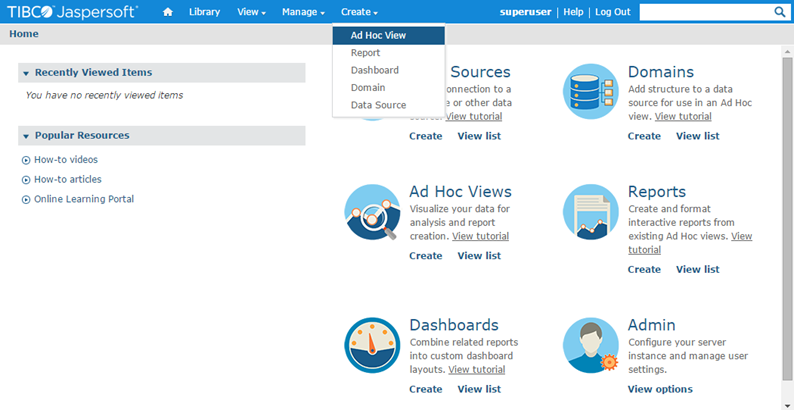This screenshot has height=410, width=794.
Task: Open View tutorial link for Reports
Action: point(741,236)
